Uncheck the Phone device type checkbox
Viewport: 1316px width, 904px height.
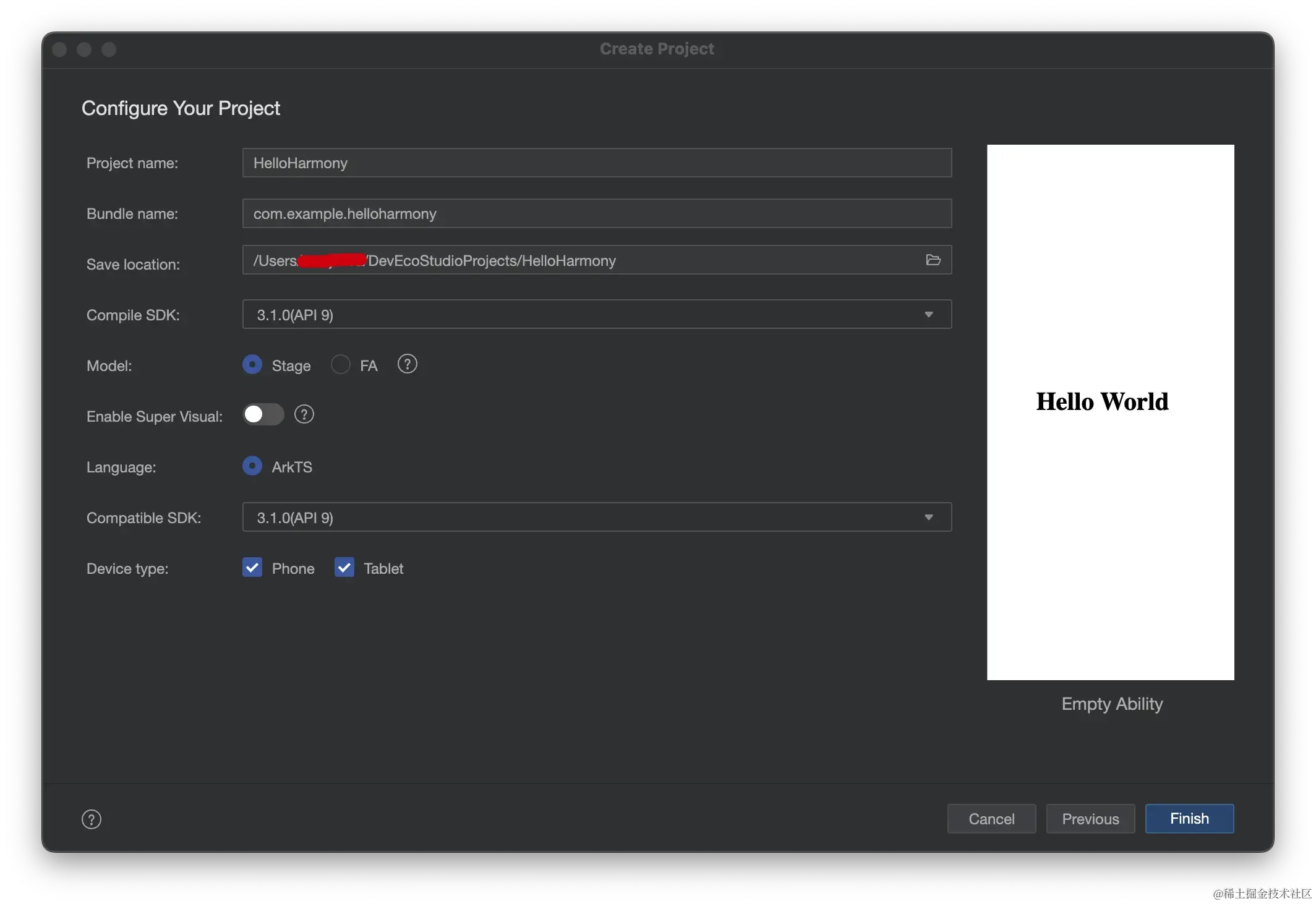pos(252,567)
